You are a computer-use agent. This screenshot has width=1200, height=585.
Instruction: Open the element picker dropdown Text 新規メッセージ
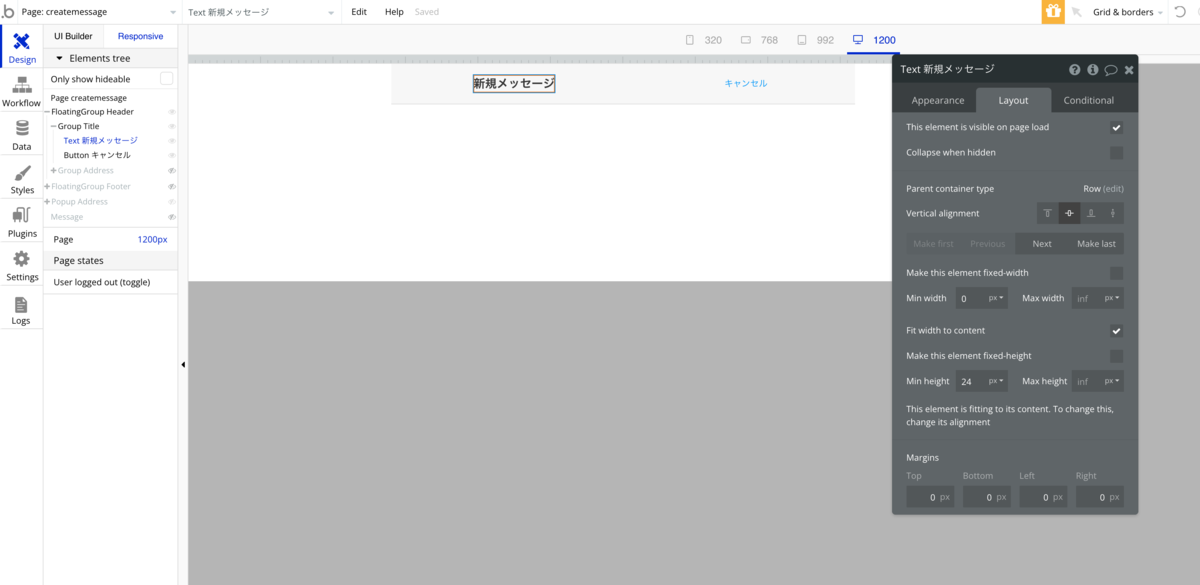[262, 12]
